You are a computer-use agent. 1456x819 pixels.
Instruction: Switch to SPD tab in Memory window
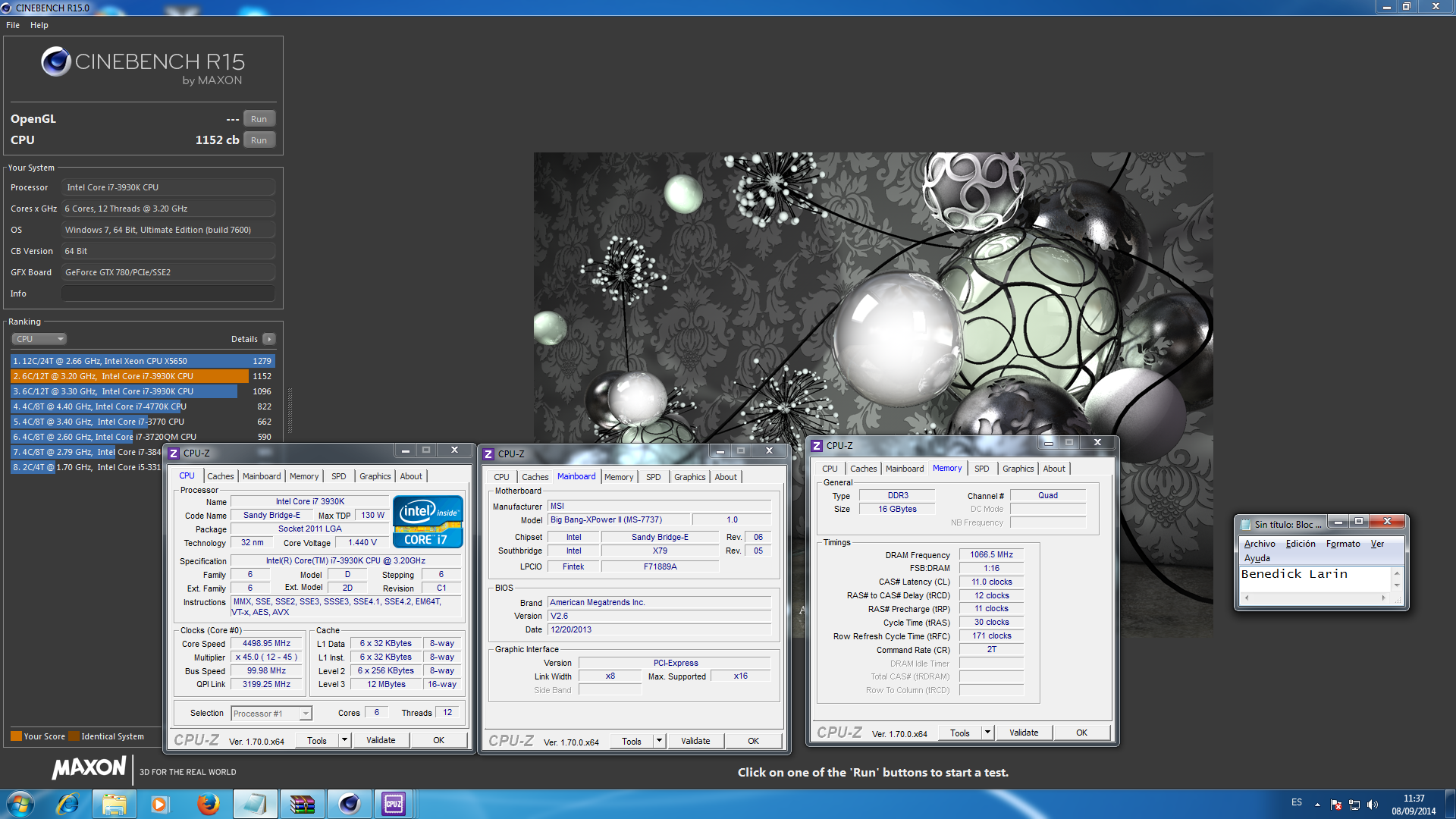981,469
